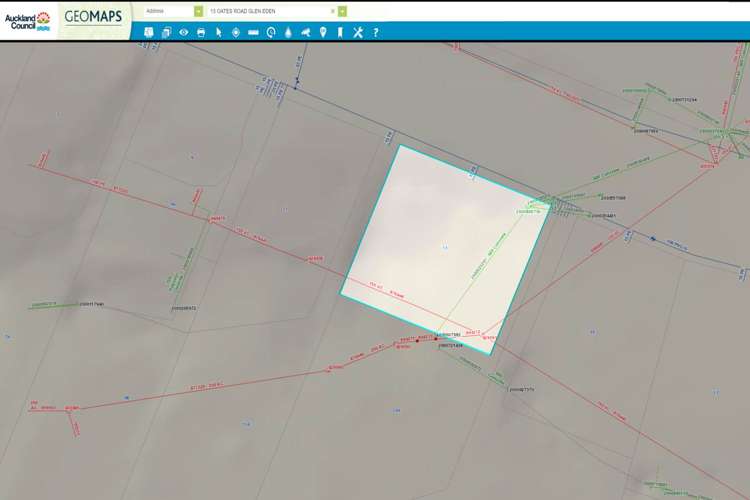The width and height of the screenshot is (750, 500).
Task: Toggle the eye visibility icon in toolbar
Action: click(x=183, y=32)
